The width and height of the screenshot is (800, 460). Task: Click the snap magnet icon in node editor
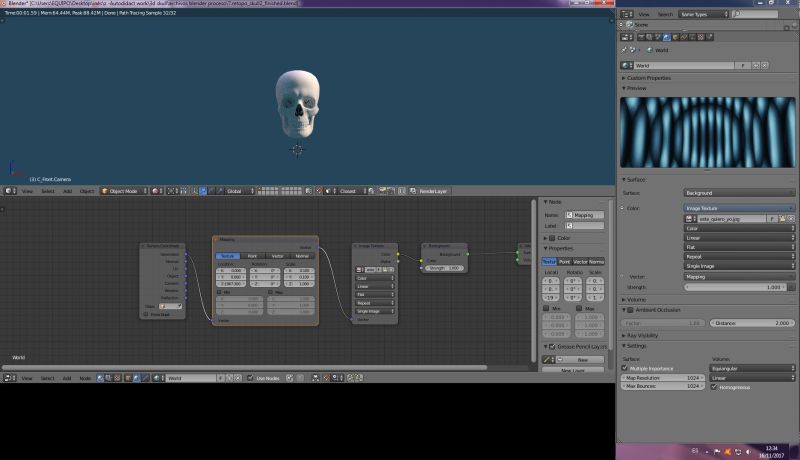coord(326,378)
